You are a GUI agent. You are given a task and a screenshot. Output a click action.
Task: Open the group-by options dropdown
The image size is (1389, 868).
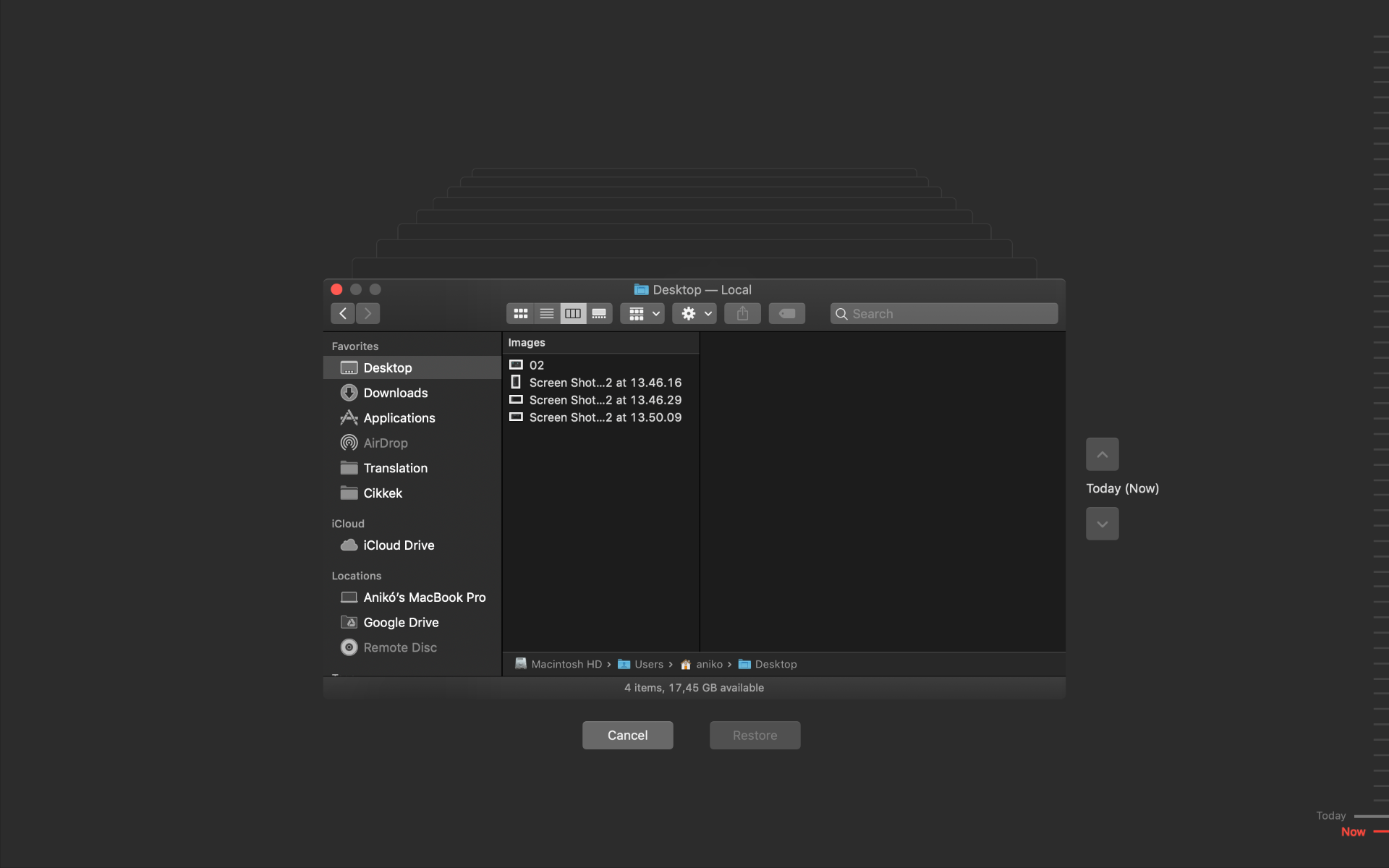coord(642,313)
